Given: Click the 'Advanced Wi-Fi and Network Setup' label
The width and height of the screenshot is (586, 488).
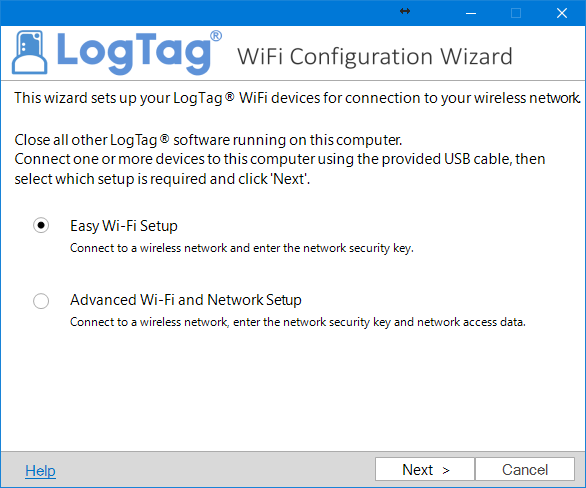Looking at the screenshot, I should coord(186,300).
